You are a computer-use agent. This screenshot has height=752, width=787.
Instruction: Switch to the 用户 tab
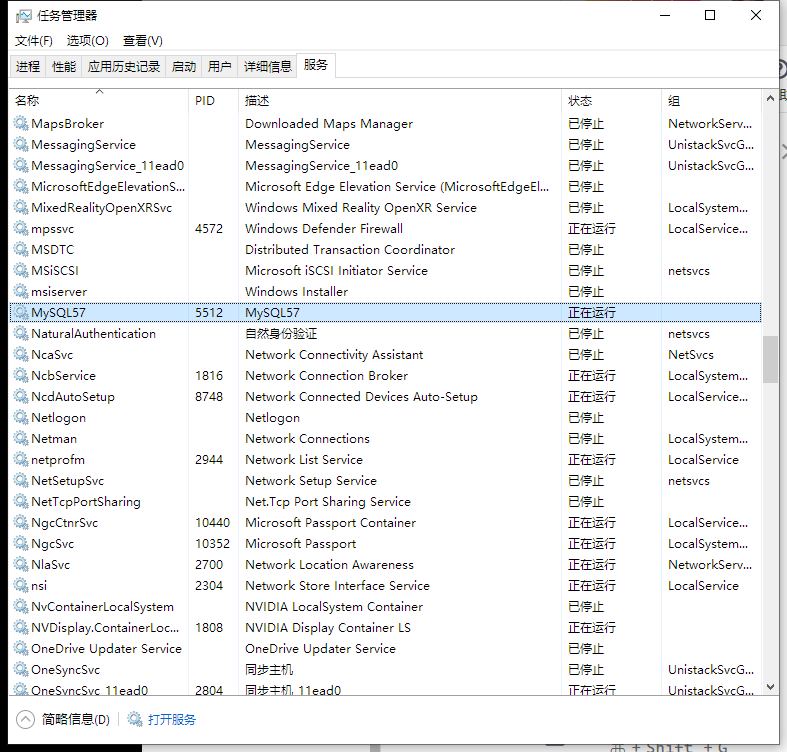219,66
